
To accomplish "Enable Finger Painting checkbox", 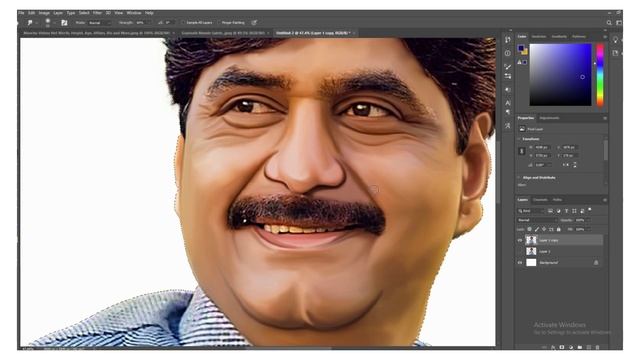I will click(219, 23).
